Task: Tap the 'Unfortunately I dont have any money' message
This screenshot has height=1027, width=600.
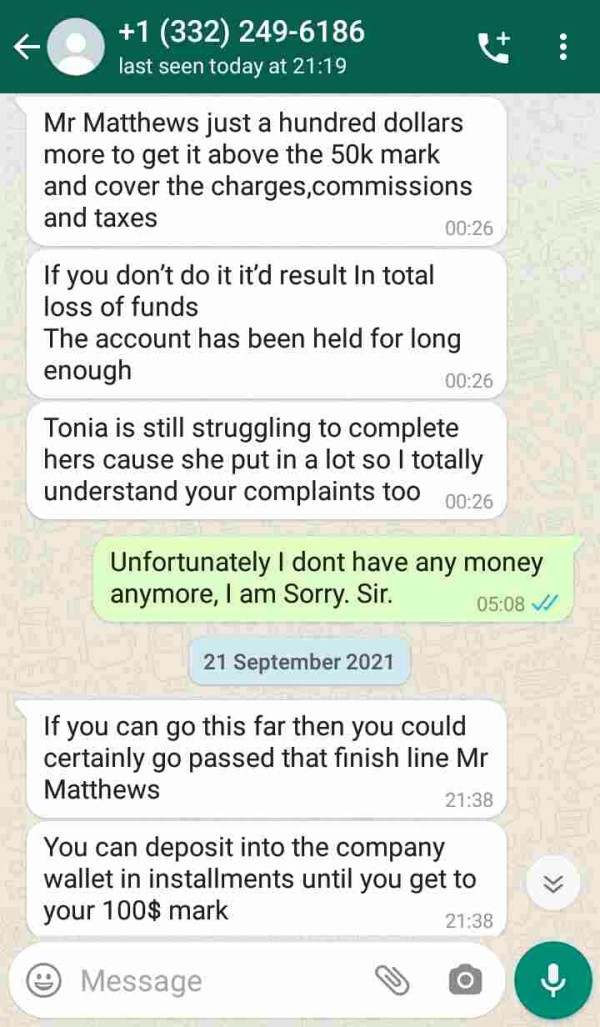Action: pyautogui.click(x=334, y=579)
